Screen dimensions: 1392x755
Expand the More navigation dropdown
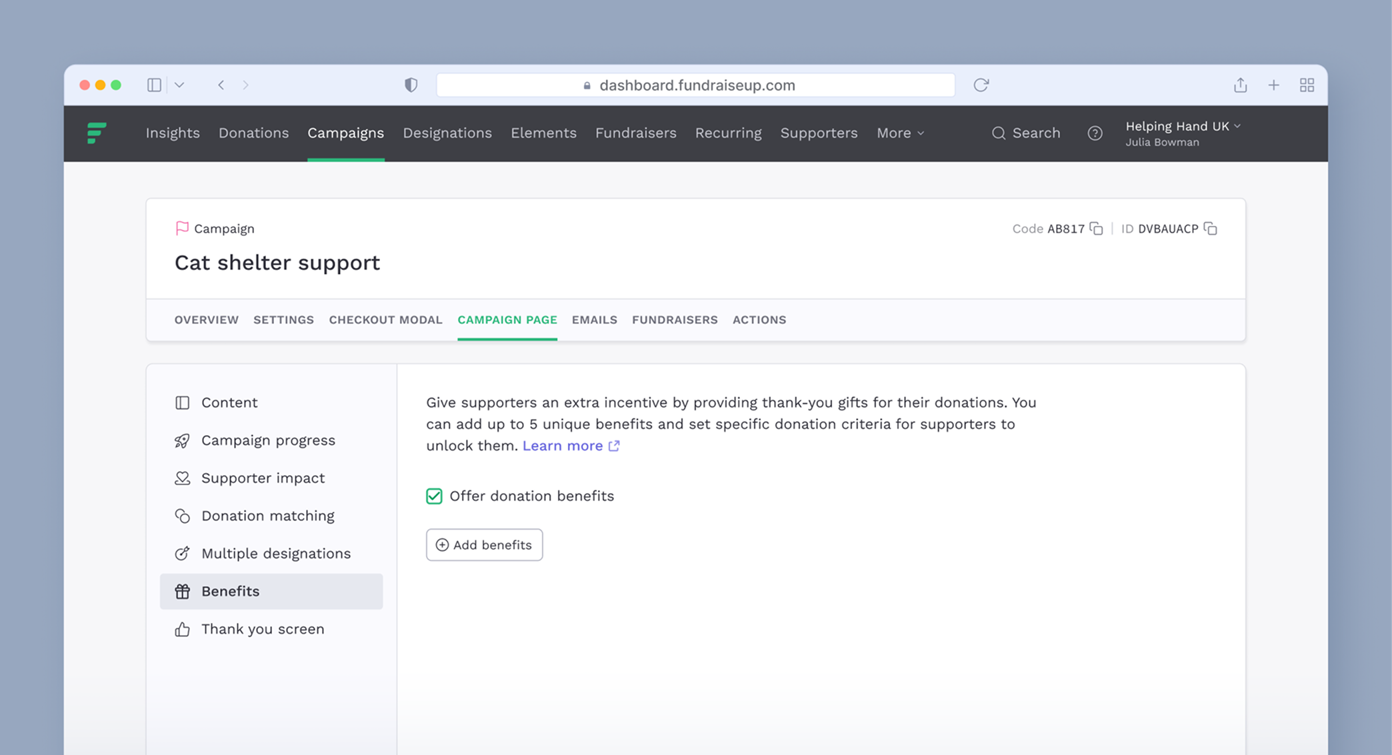pos(900,133)
